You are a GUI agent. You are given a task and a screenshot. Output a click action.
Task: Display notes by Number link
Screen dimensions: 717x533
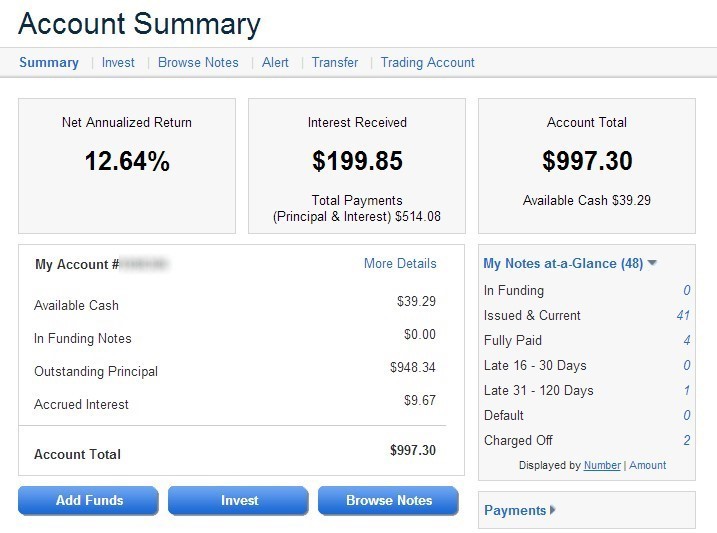[602, 465]
